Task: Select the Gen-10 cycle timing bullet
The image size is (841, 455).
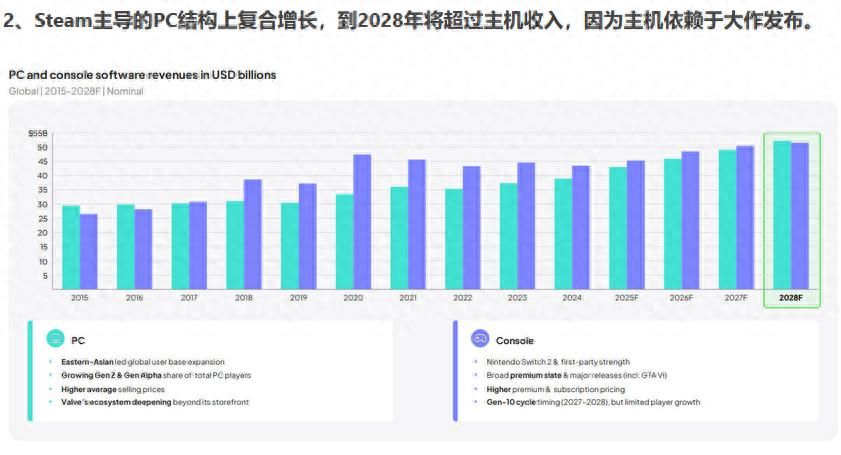Action: pyautogui.click(x=593, y=402)
